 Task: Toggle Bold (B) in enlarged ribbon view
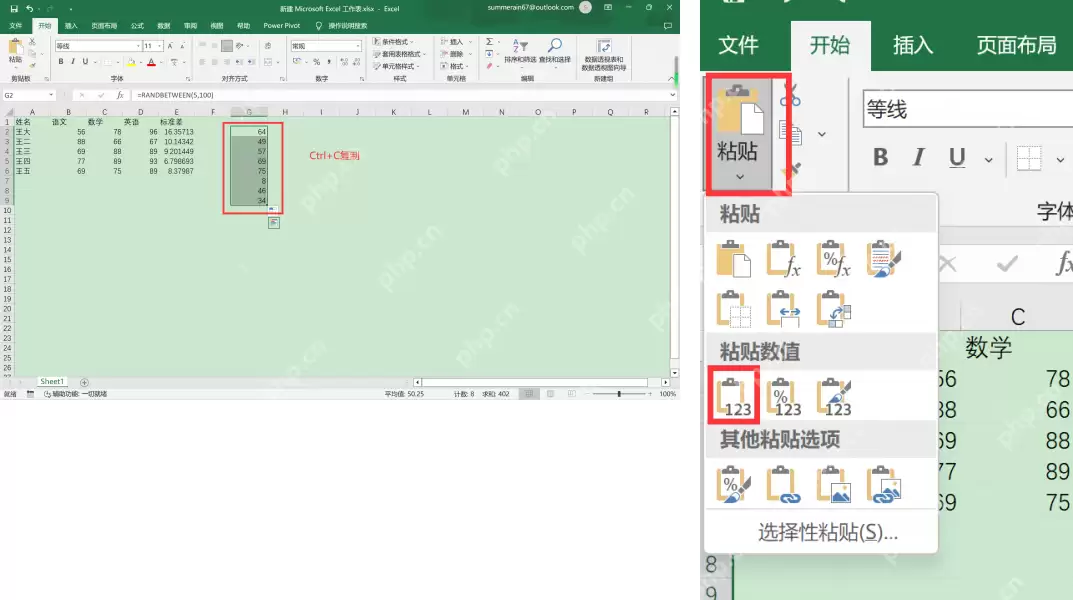click(x=881, y=158)
